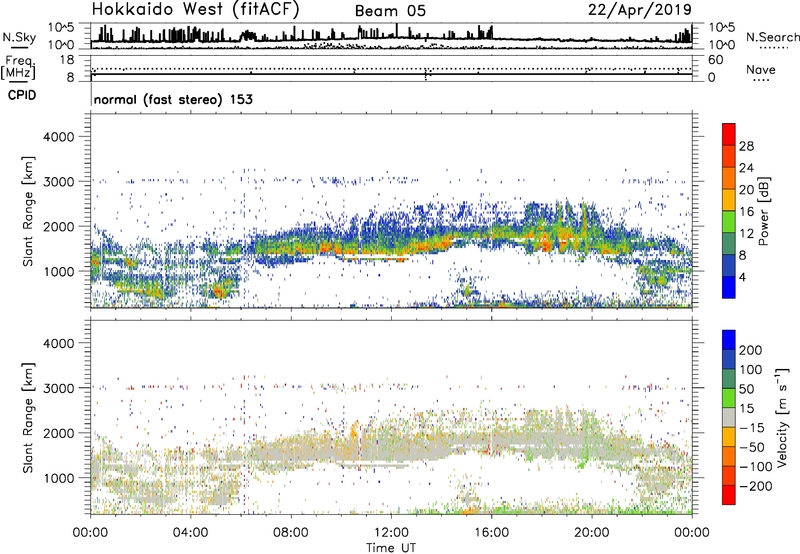Click the '18' frequency axis tick
This screenshot has width=800, height=554.
pyautogui.click(x=67, y=59)
